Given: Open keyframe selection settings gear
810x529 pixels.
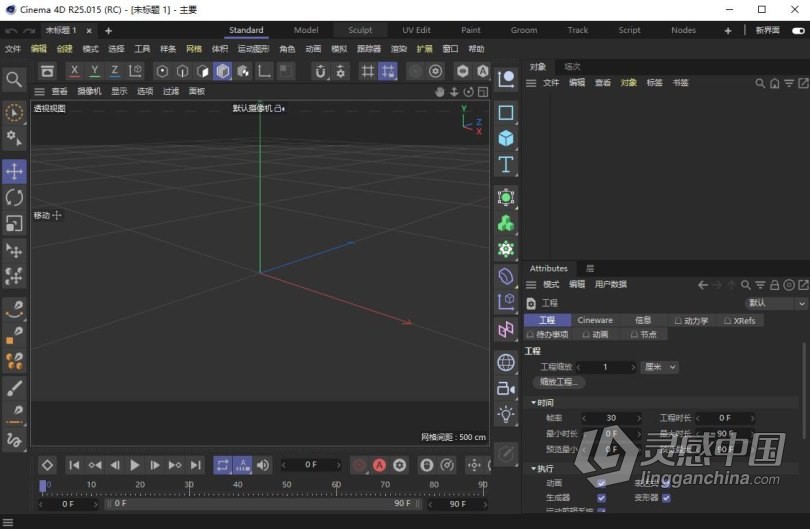Looking at the screenshot, I should 399,465.
